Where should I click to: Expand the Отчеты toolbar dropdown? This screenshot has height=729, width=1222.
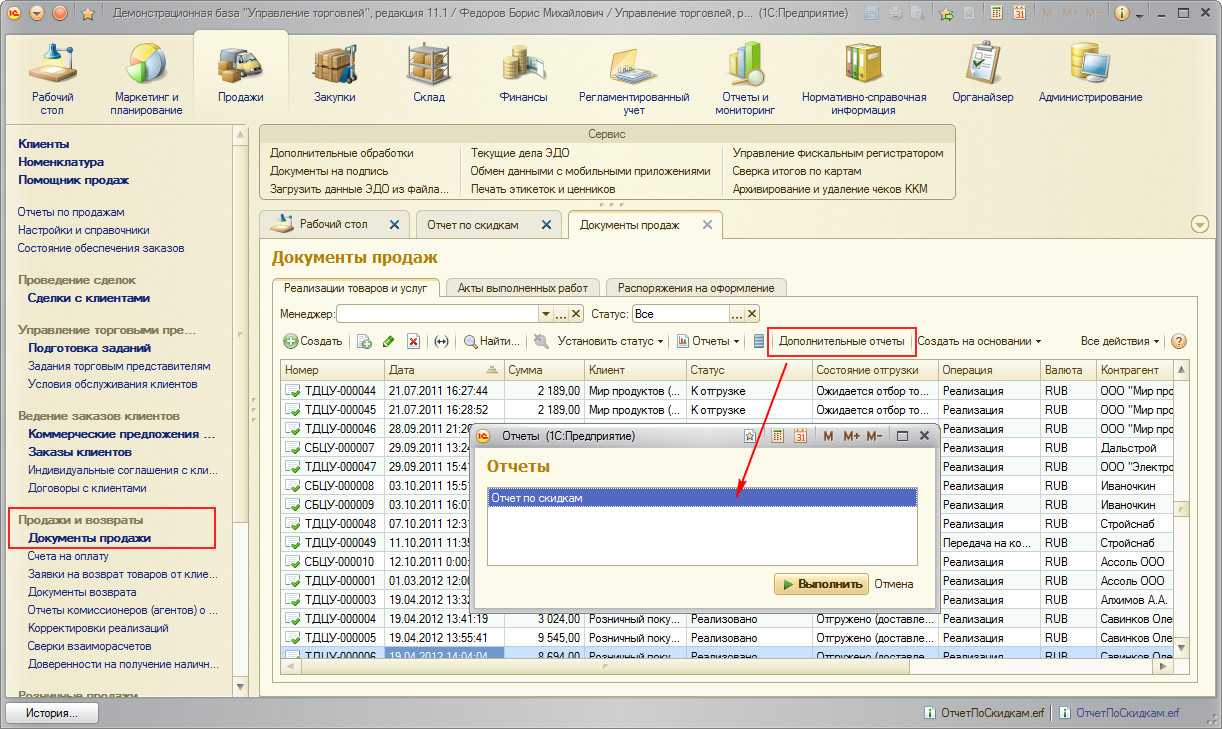point(708,341)
